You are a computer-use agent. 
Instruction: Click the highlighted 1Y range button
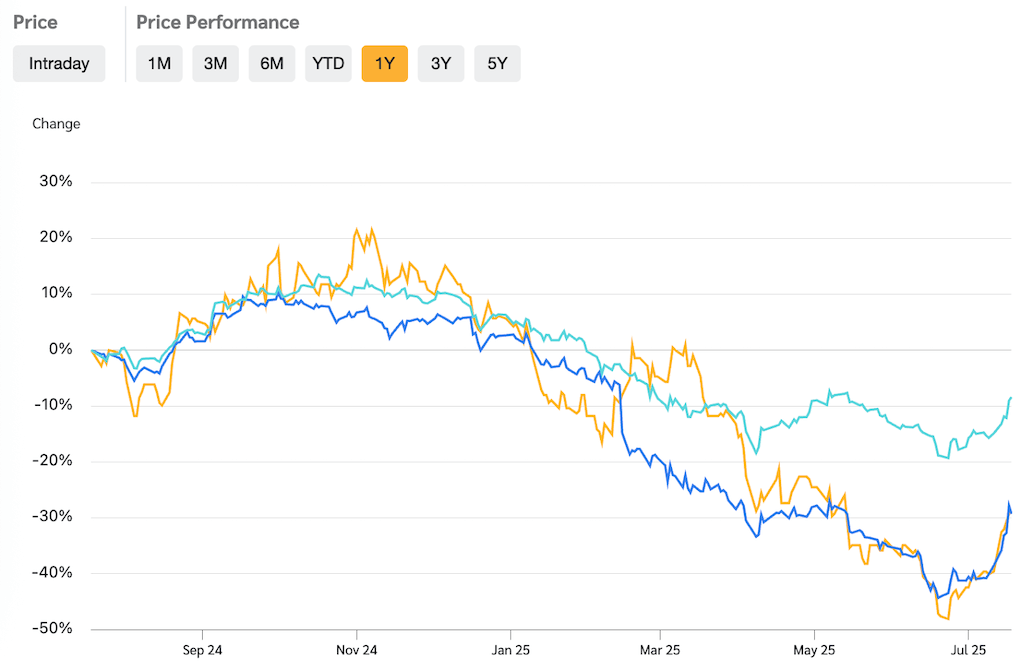coord(385,64)
